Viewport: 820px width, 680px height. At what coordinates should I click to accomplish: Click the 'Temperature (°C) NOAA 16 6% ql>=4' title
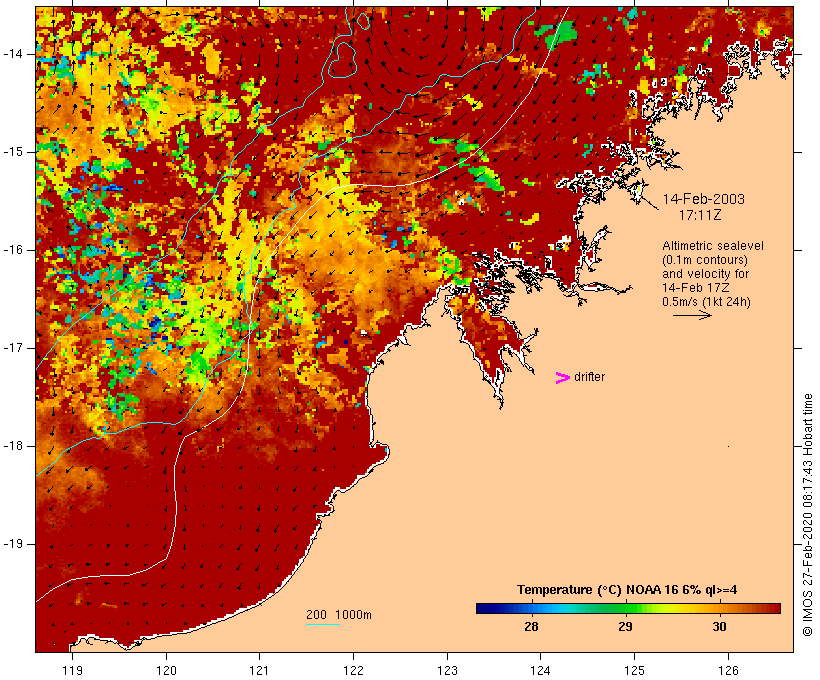point(627,590)
